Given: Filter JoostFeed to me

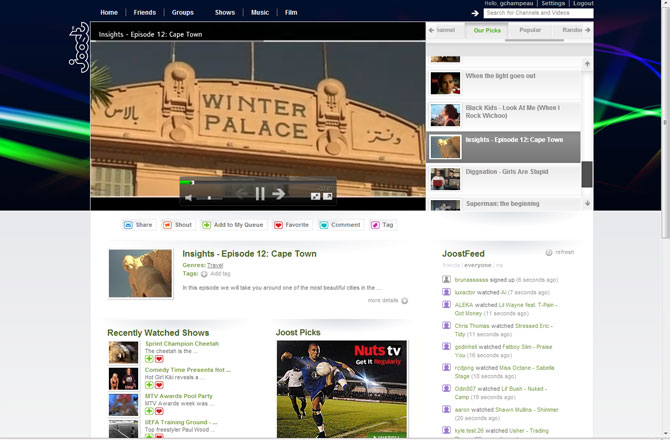Looking at the screenshot, I should [499, 265].
